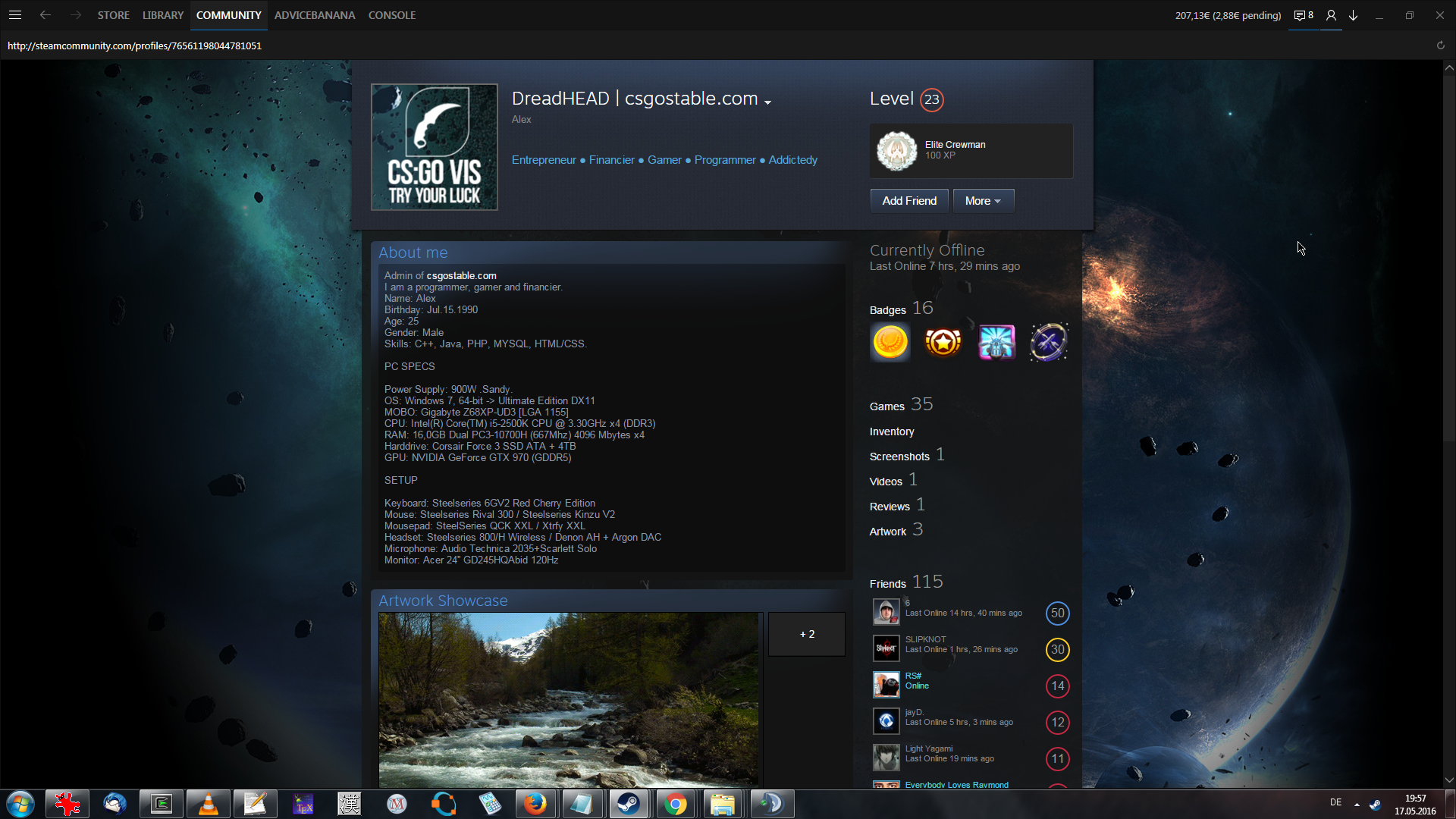Image resolution: width=1456 pixels, height=819 pixels.
Task: Click the gold coin badge
Action: point(890,342)
